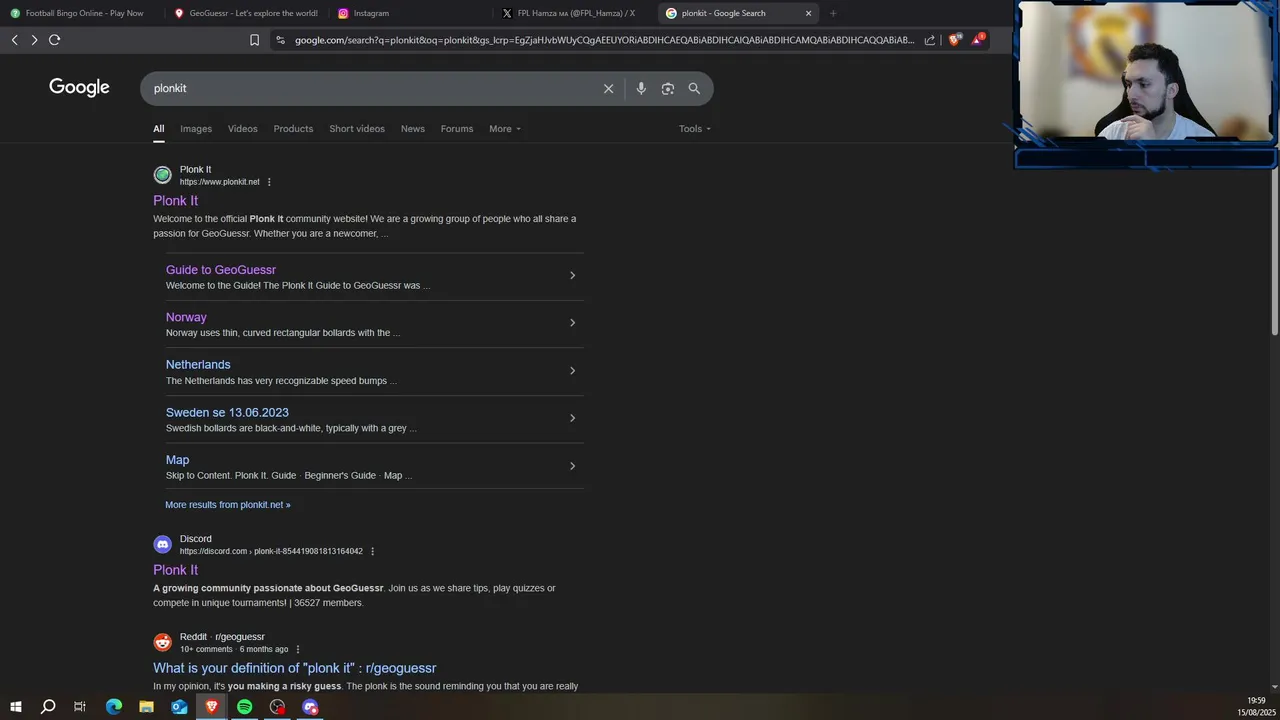Open the Discord Plonk It result title
This screenshot has height=720, width=1280.
click(175, 570)
